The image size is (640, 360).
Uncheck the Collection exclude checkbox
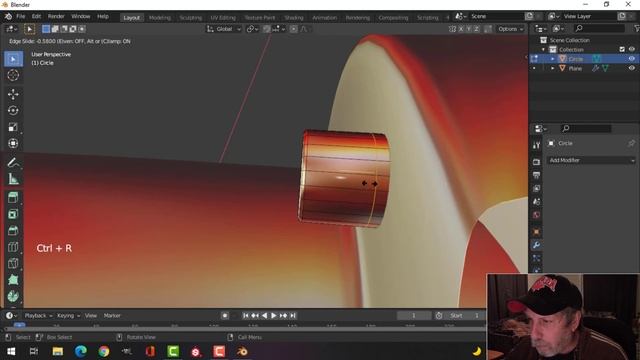(622, 49)
